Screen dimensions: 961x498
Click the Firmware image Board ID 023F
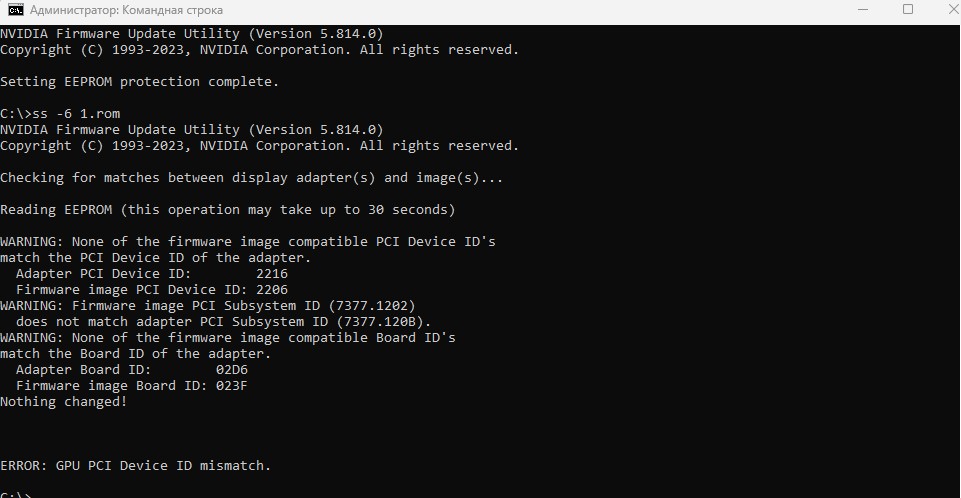point(232,386)
